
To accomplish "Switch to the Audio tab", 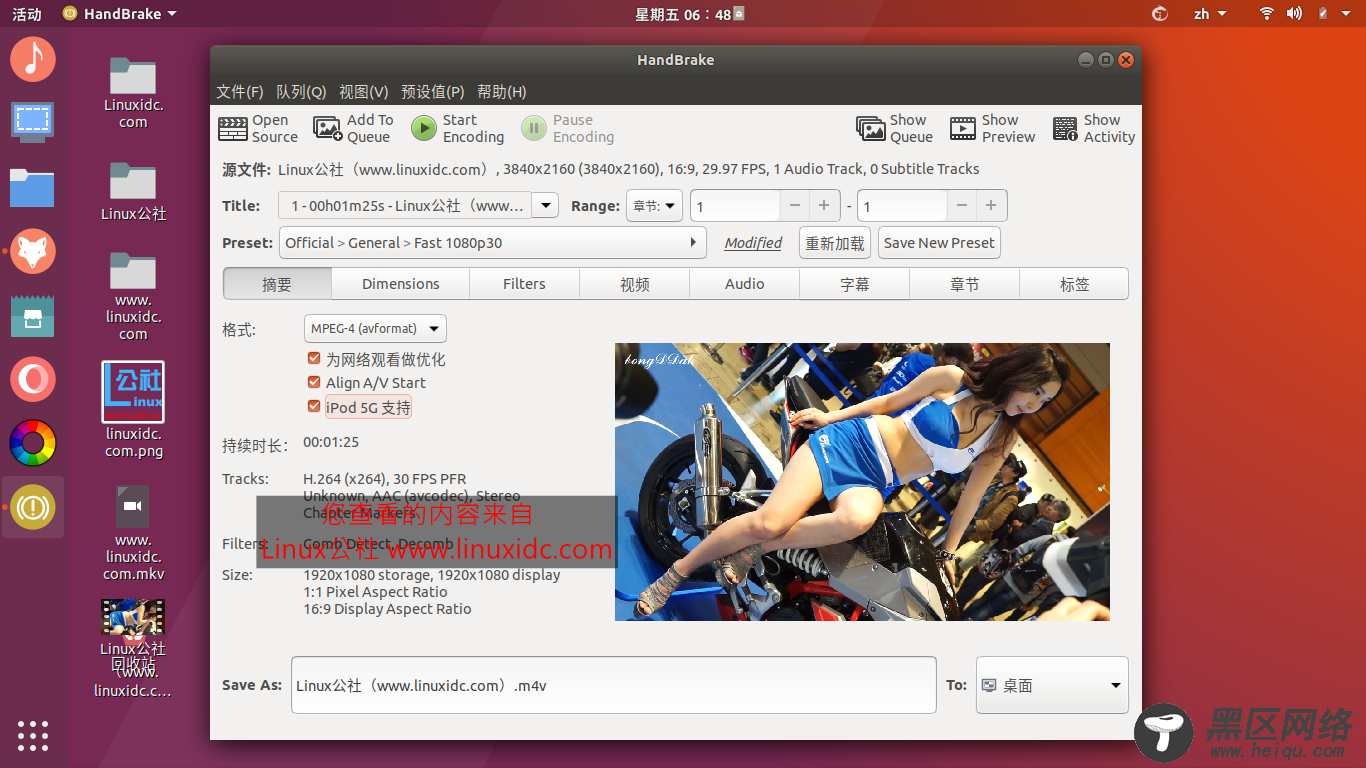I will 745,284.
